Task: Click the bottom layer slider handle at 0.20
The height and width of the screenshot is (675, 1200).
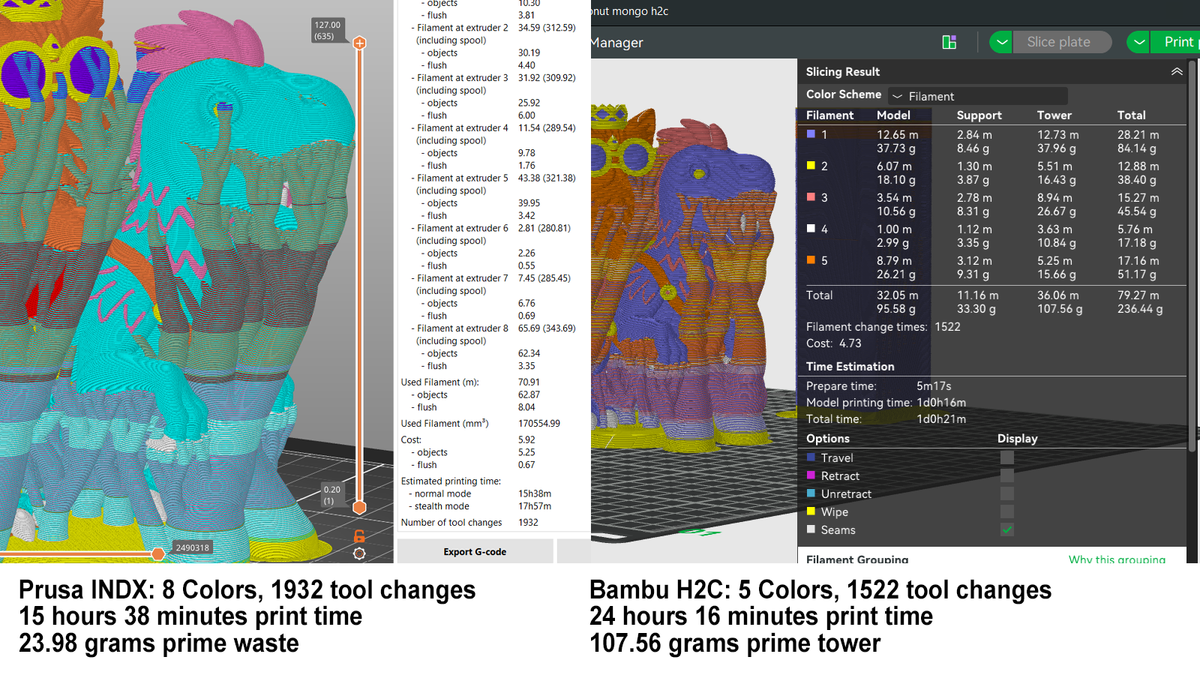Action: pos(360,508)
